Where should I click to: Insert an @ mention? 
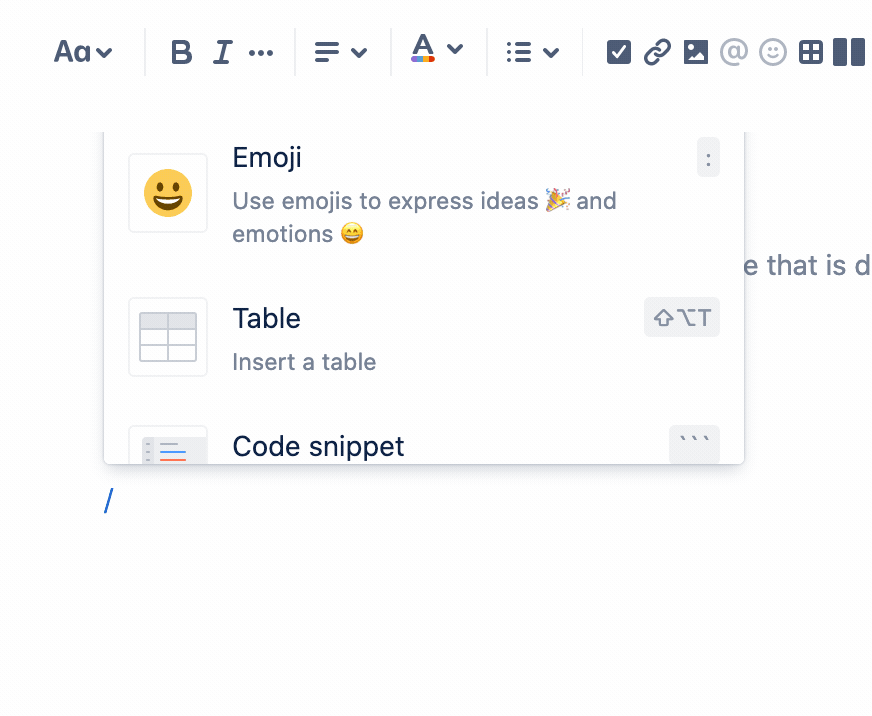coord(734,52)
